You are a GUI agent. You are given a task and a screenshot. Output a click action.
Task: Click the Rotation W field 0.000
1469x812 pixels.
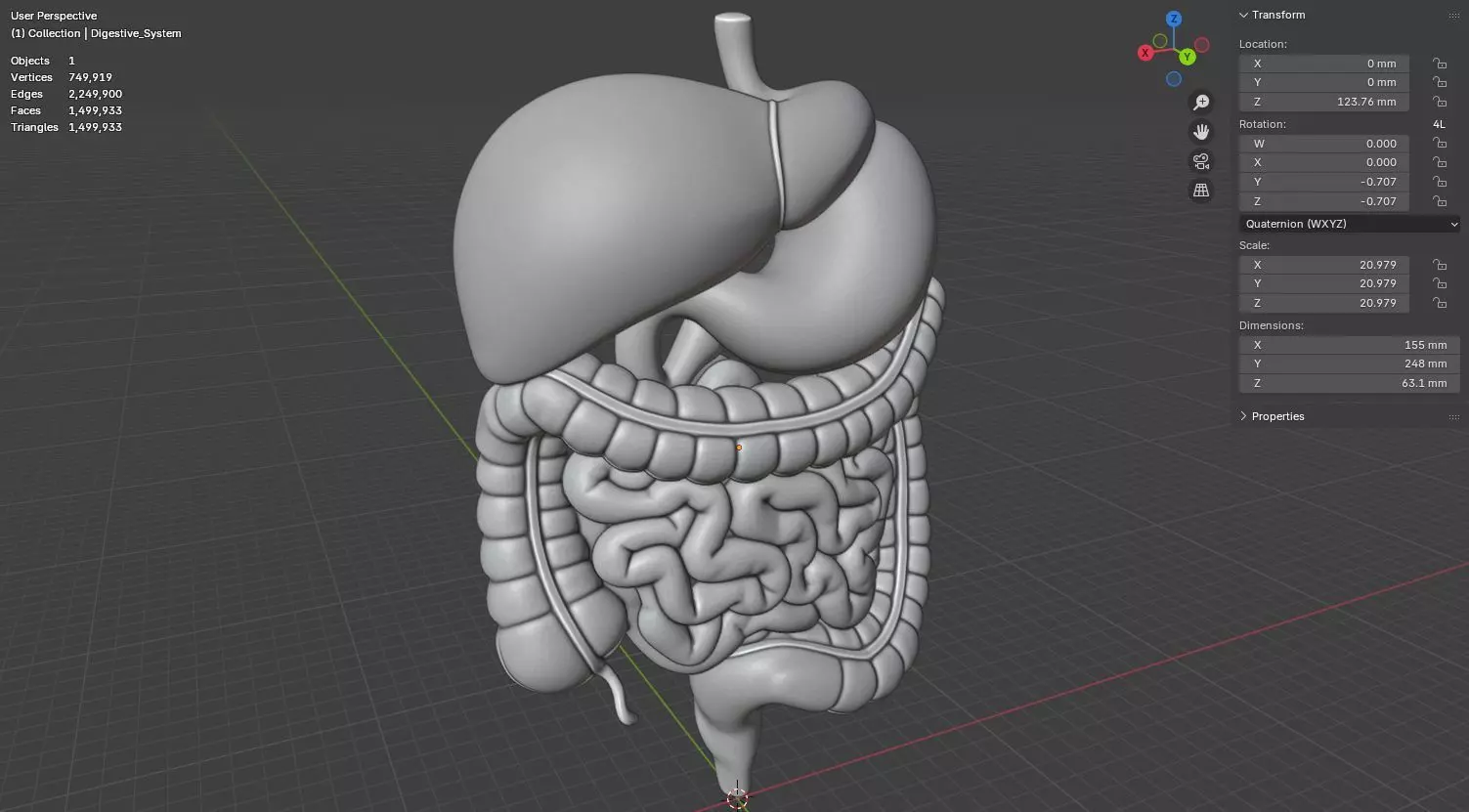[x=1324, y=144]
